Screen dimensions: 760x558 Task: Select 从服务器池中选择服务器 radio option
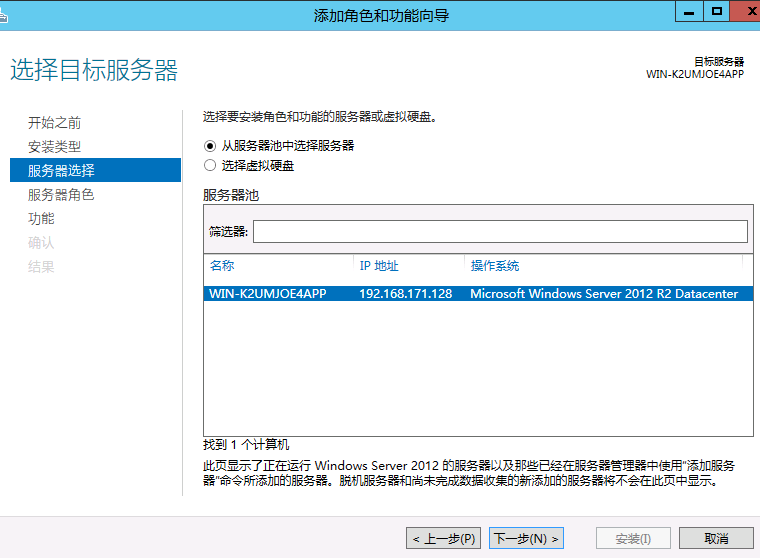pyautogui.click(x=210, y=145)
